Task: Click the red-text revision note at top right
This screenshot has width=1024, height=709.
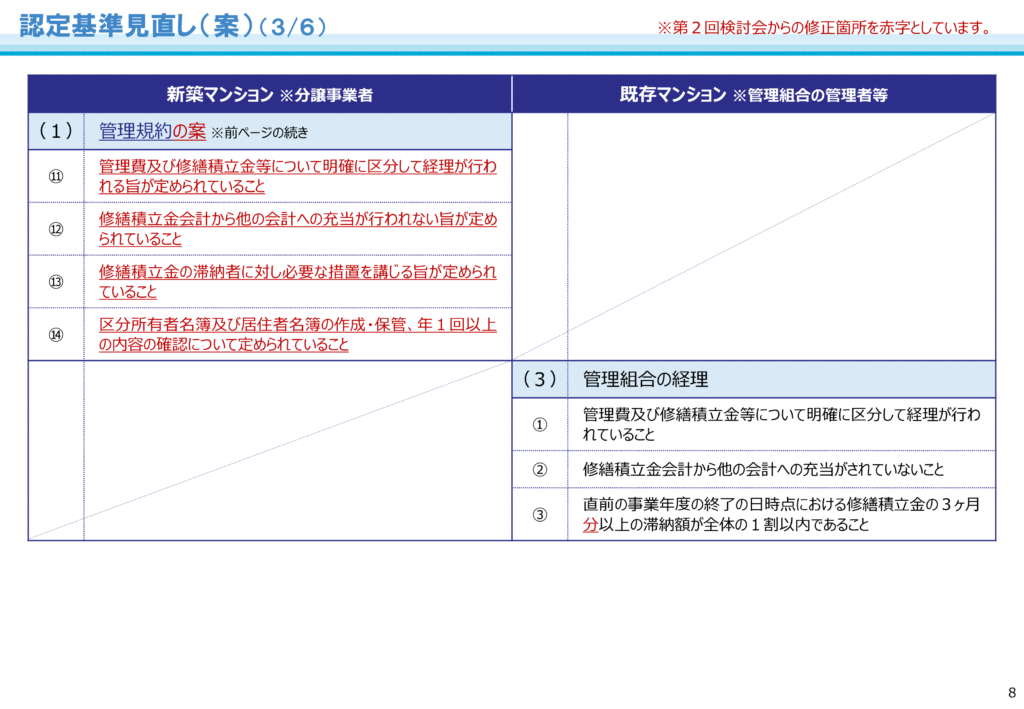Action: point(824,28)
